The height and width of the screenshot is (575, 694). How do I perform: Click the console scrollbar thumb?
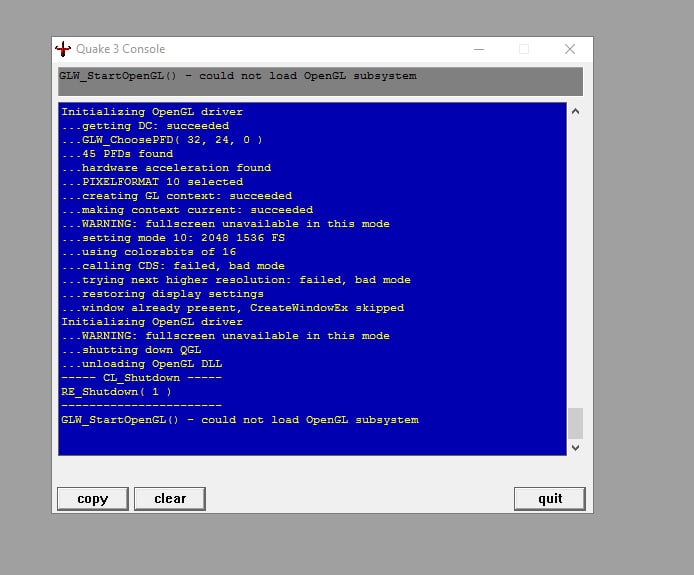pyautogui.click(x=575, y=423)
